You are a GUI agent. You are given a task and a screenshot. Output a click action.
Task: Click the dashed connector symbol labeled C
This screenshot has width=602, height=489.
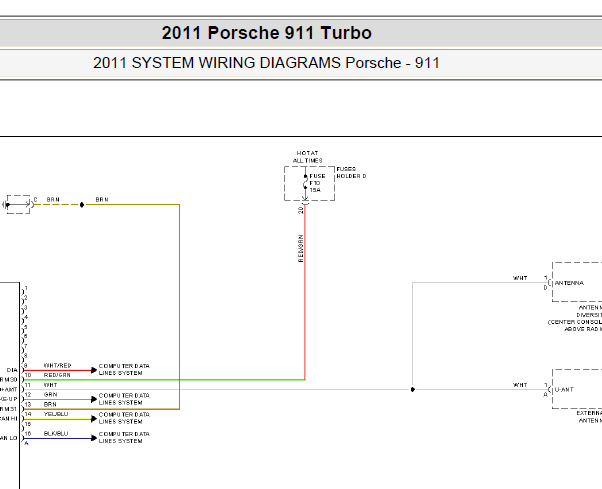pos(18,205)
